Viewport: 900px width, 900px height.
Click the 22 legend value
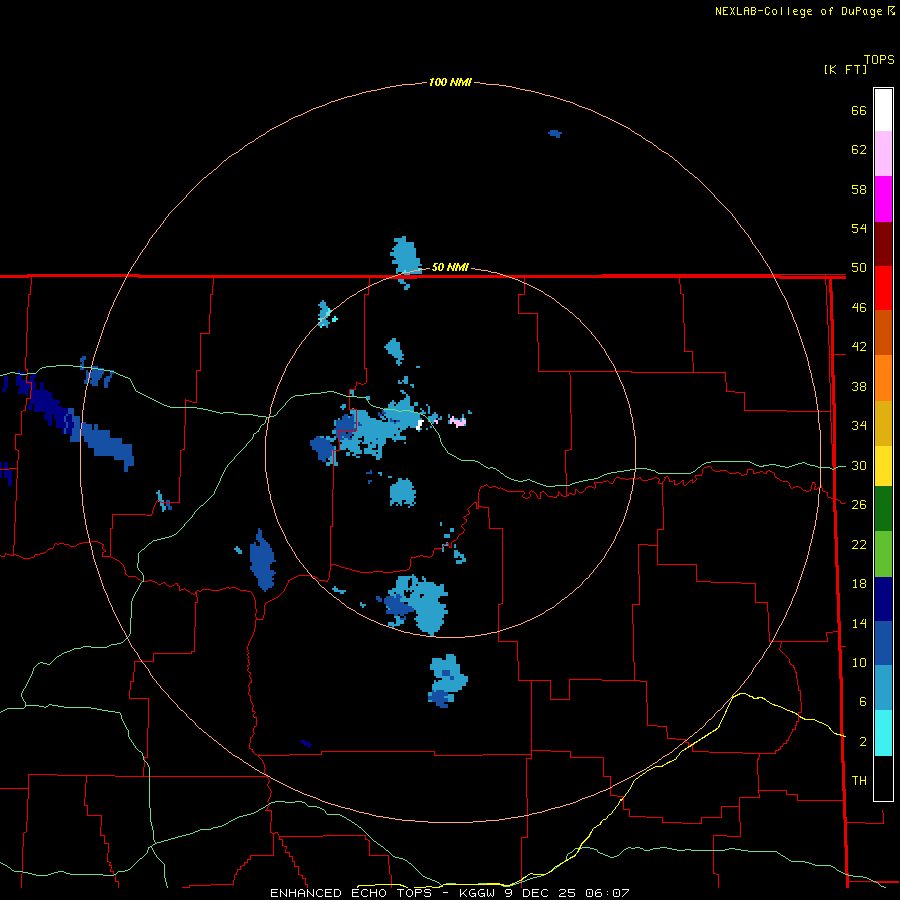click(x=859, y=544)
